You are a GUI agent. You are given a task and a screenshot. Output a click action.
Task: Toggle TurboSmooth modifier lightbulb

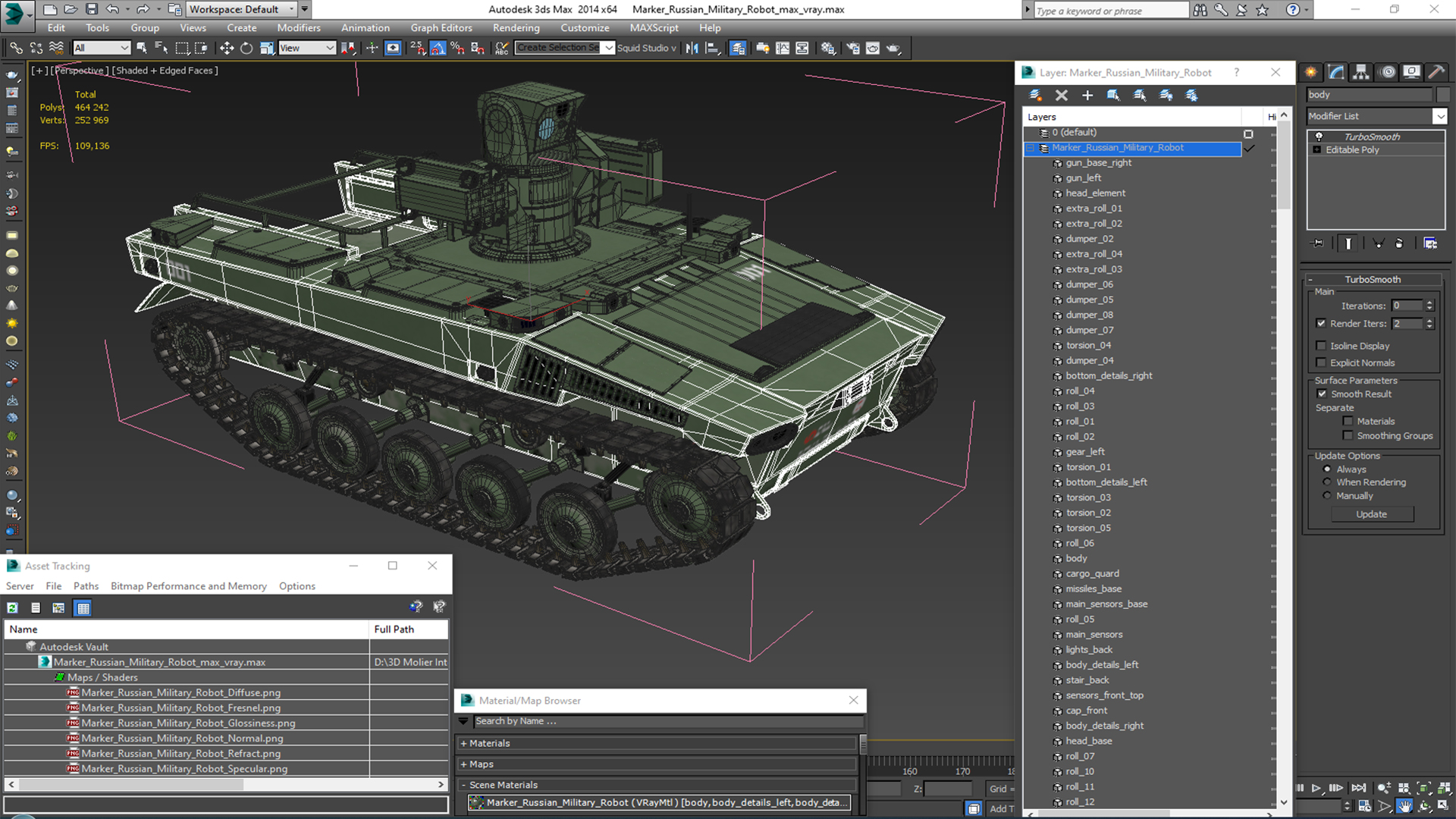coord(1319,136)
